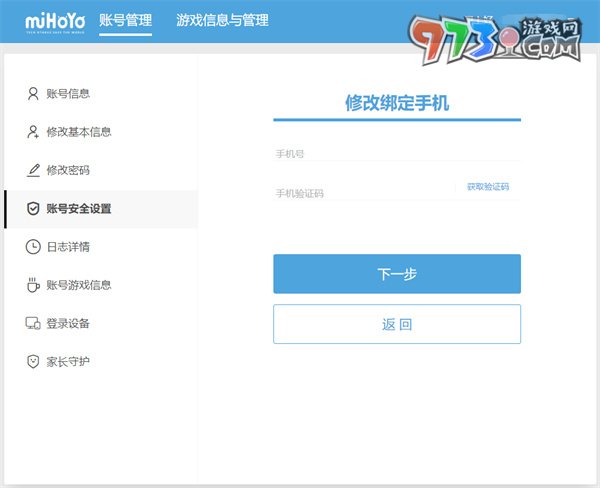
Task: Click the 返回 button
Action: pyautogui.click(x=397, y=324)
